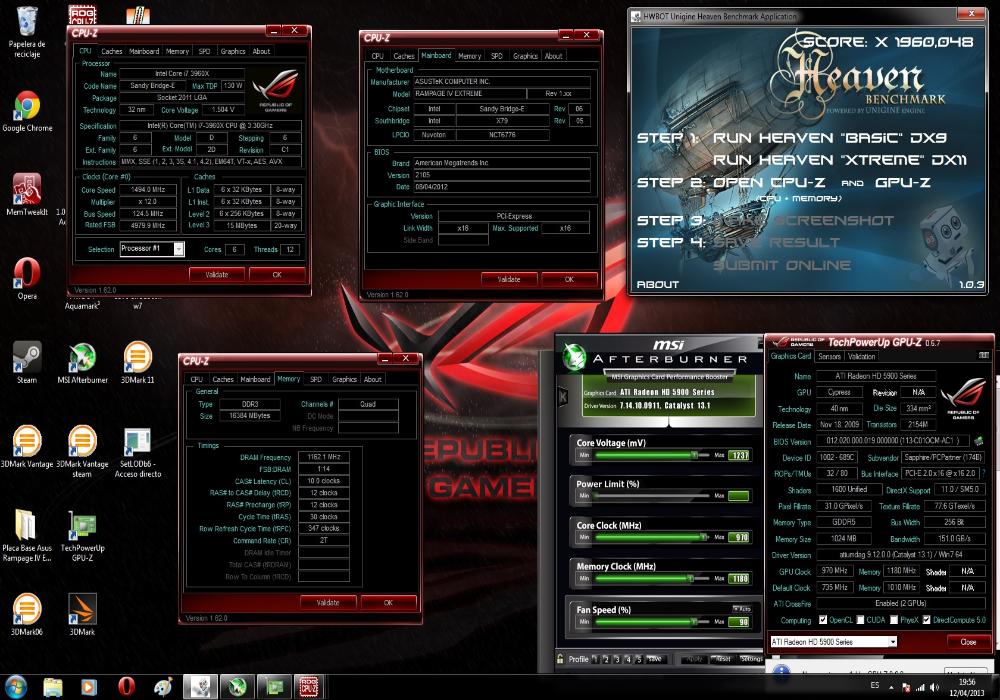Open Graphics tab in the motherboard CPU-Z window
The image size is (1000, 700).
[x=526, y=55]
